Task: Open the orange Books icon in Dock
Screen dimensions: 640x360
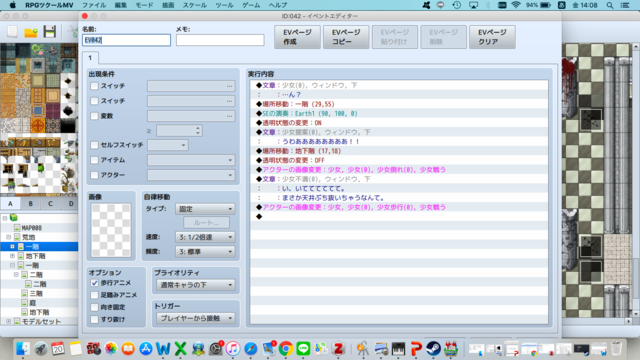Action: point(128,349)
